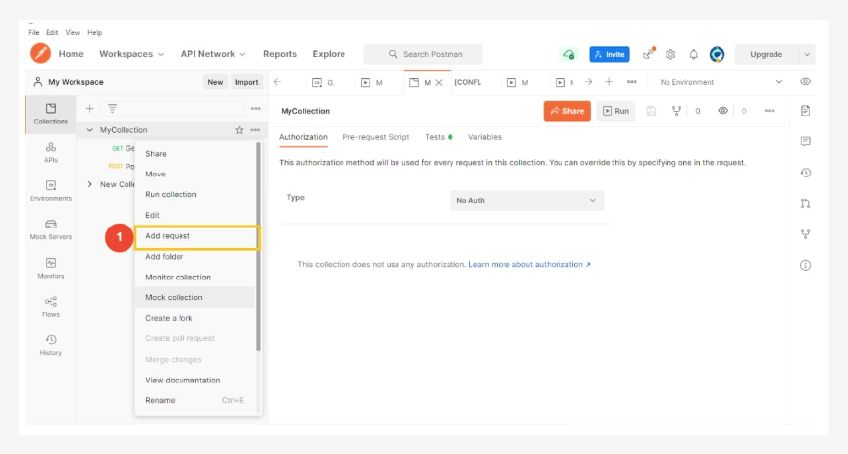Select Add folder in context menu

(195, 256)
